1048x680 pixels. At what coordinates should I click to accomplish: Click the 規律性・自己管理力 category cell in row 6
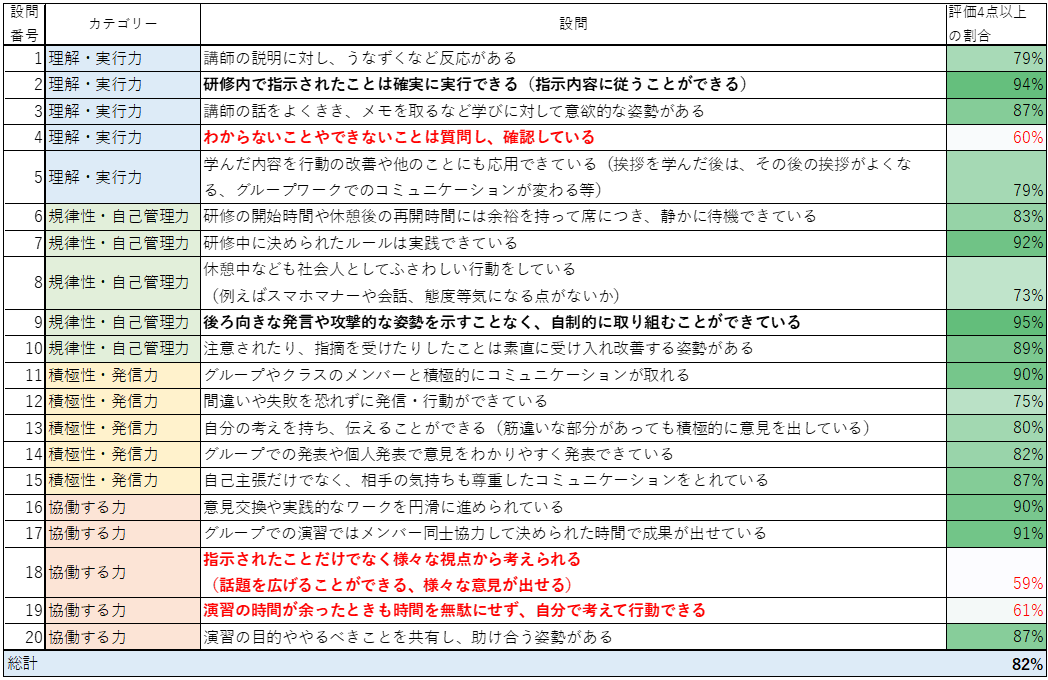(x=123, y=217)
